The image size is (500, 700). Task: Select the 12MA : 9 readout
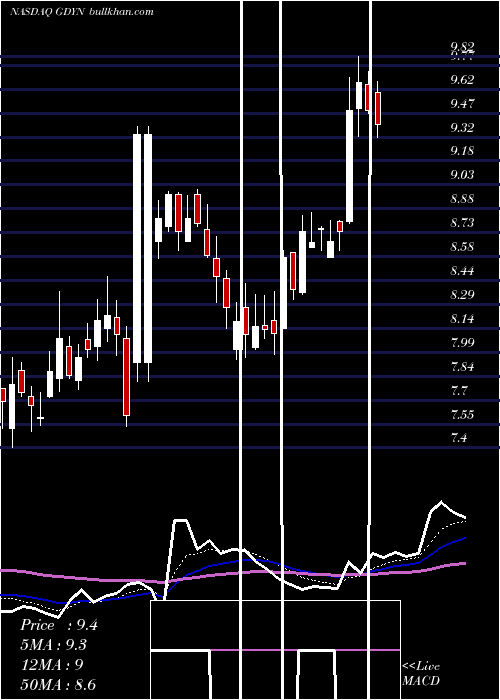coord(52,665)
